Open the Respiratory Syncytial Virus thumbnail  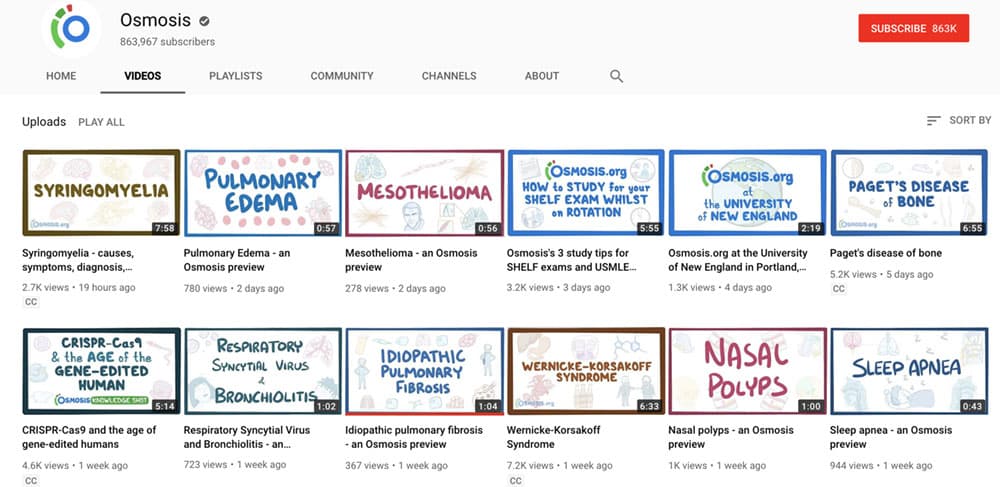(x=263, y=371)
